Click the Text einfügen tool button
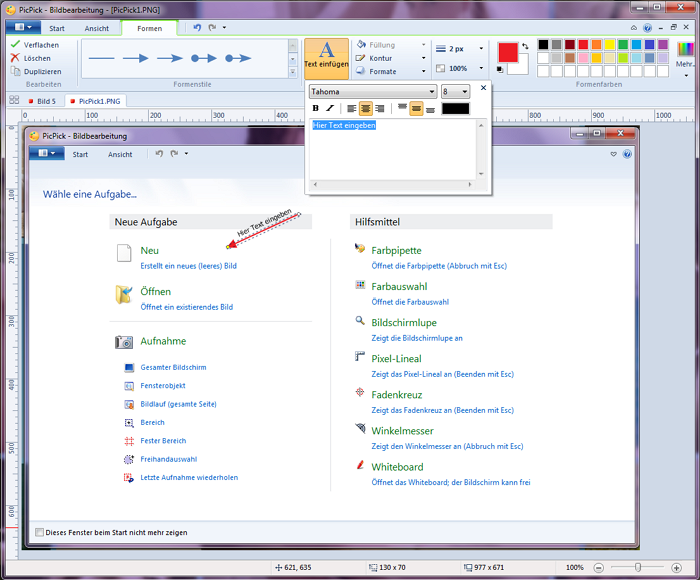The image size is (700, 580). (326, 58)
